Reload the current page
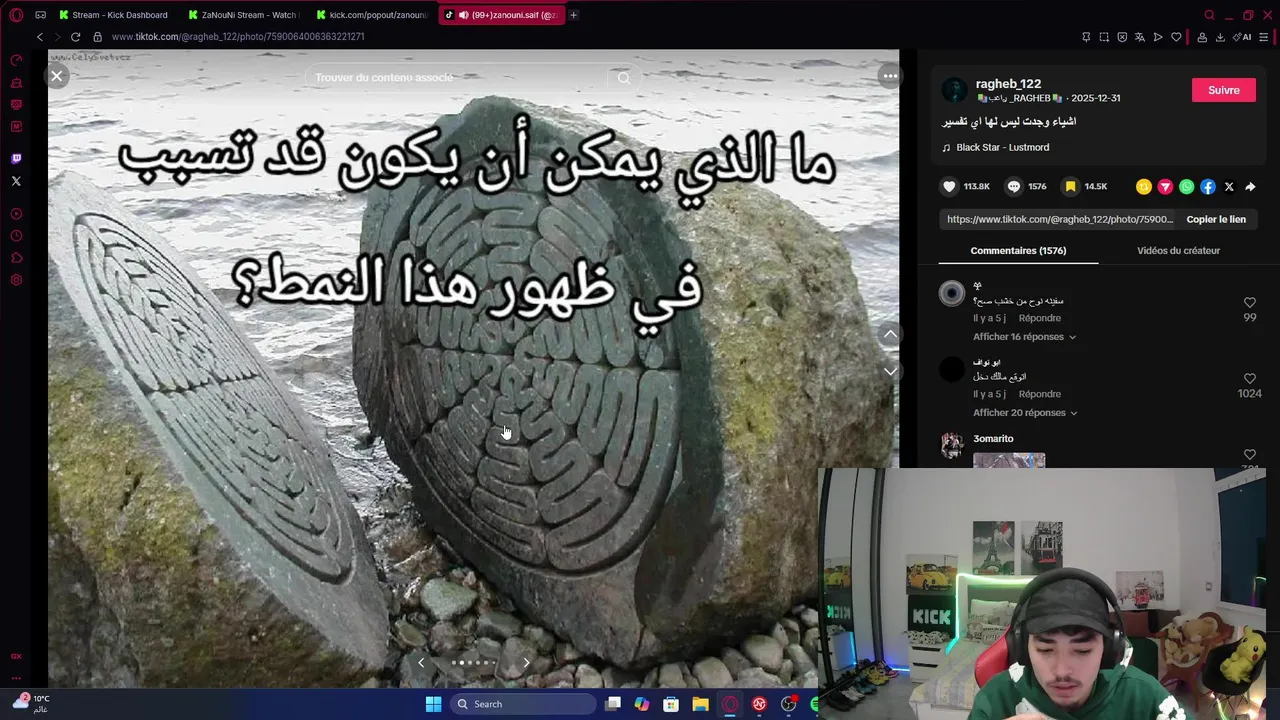 [x=75, y=37]
